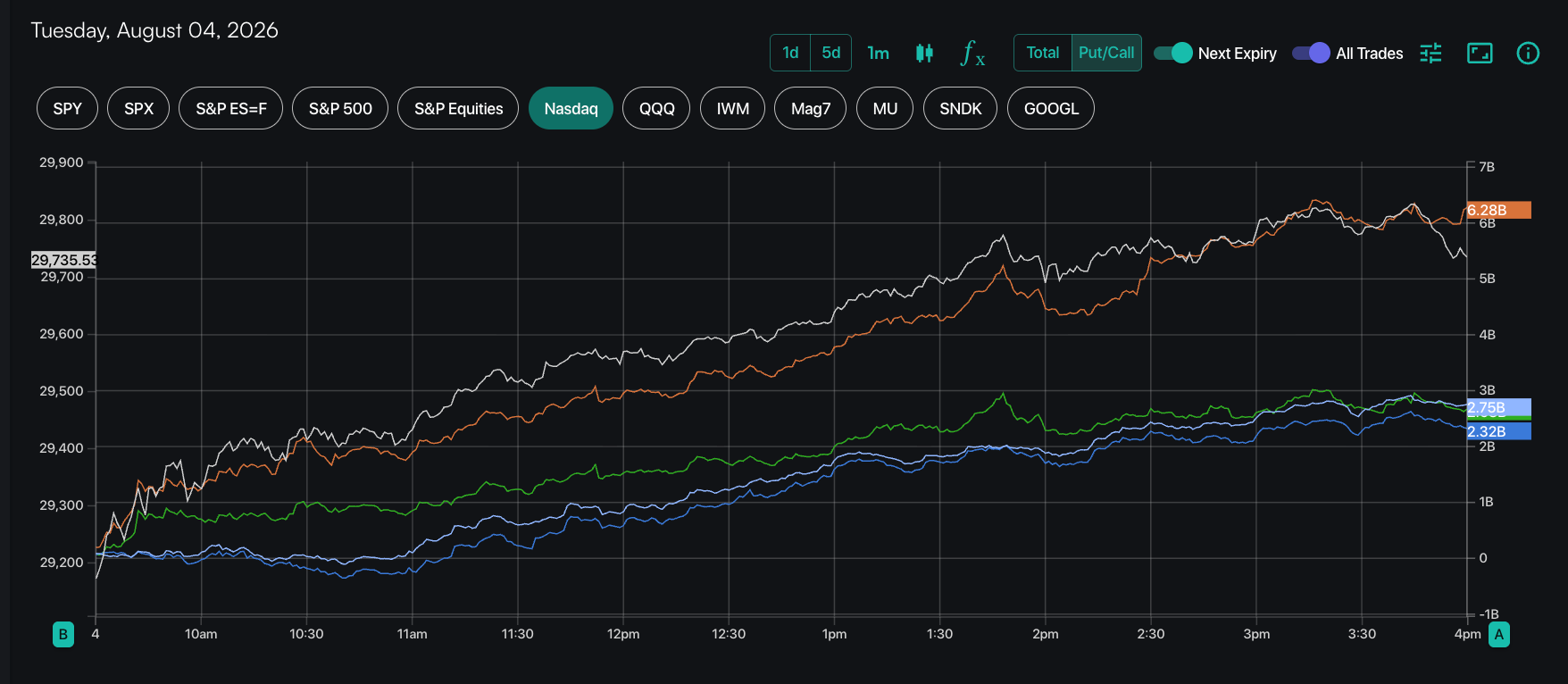Viewport: 1568px width, 684px height.
Task: Toggle the Next Expiry switch
Action: pos(1173,53)
